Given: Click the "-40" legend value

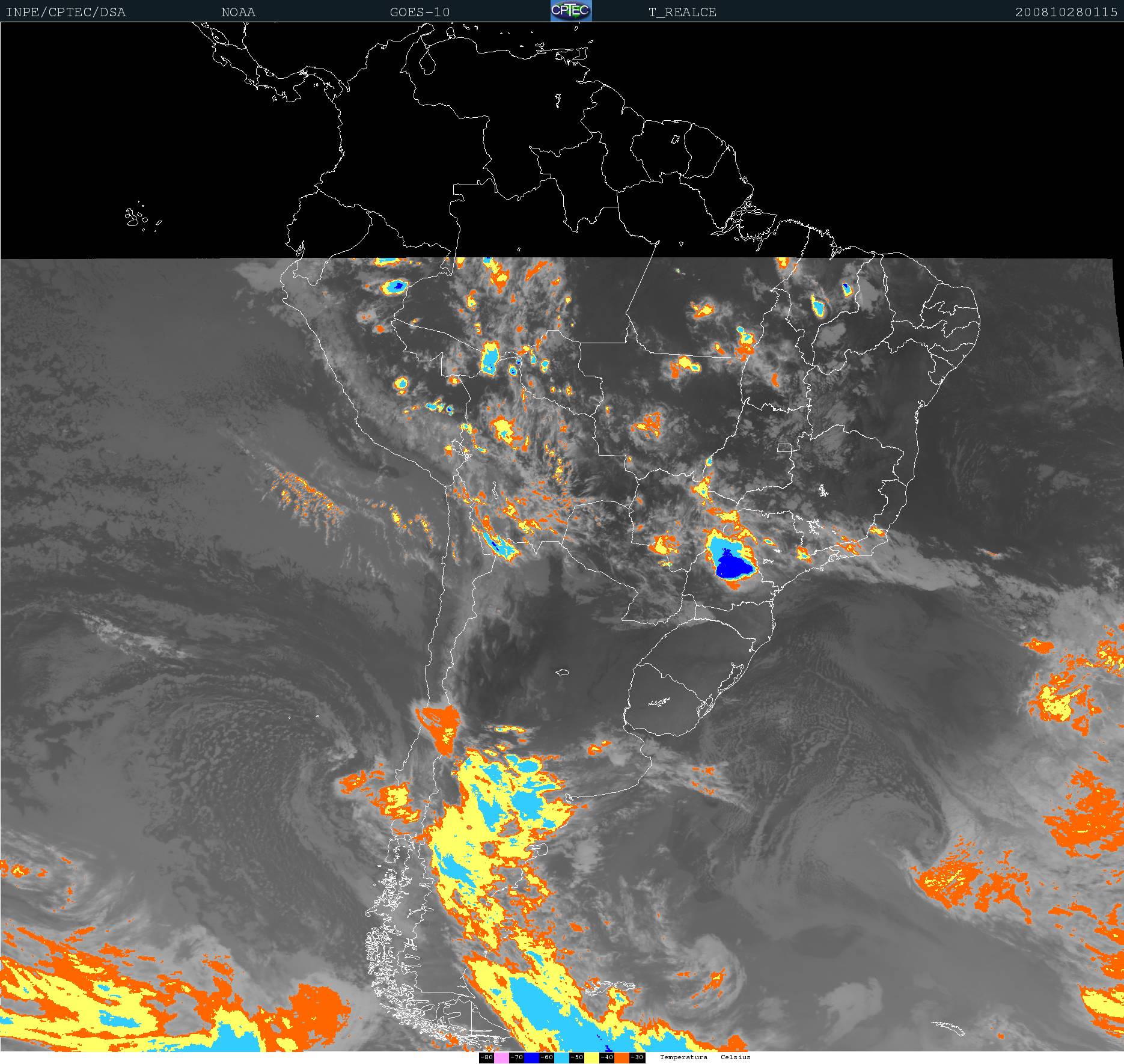Looking at the screenshot, I should (x=606, y=1057).
